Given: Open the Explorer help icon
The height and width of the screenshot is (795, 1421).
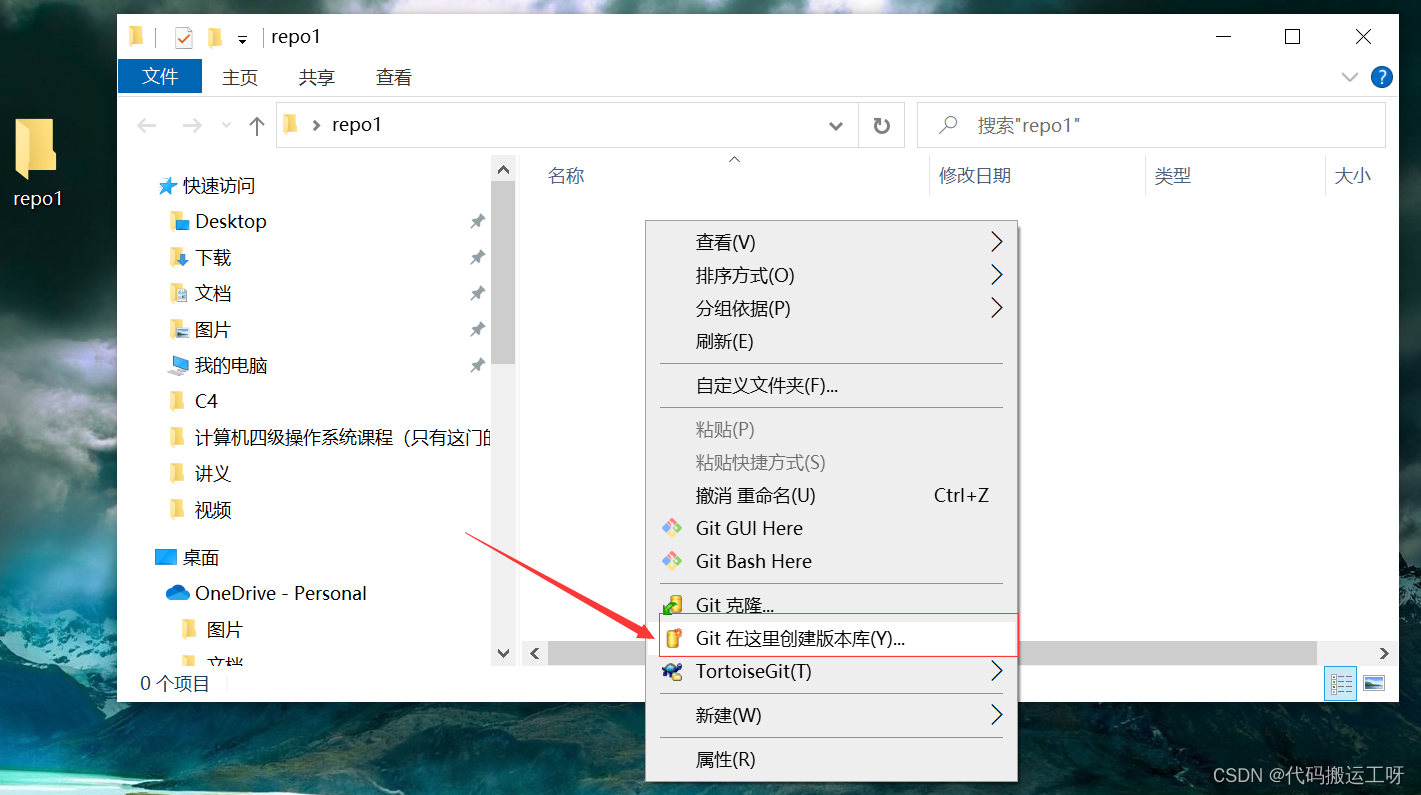Looking at the screenshot, I should 1382,77.
